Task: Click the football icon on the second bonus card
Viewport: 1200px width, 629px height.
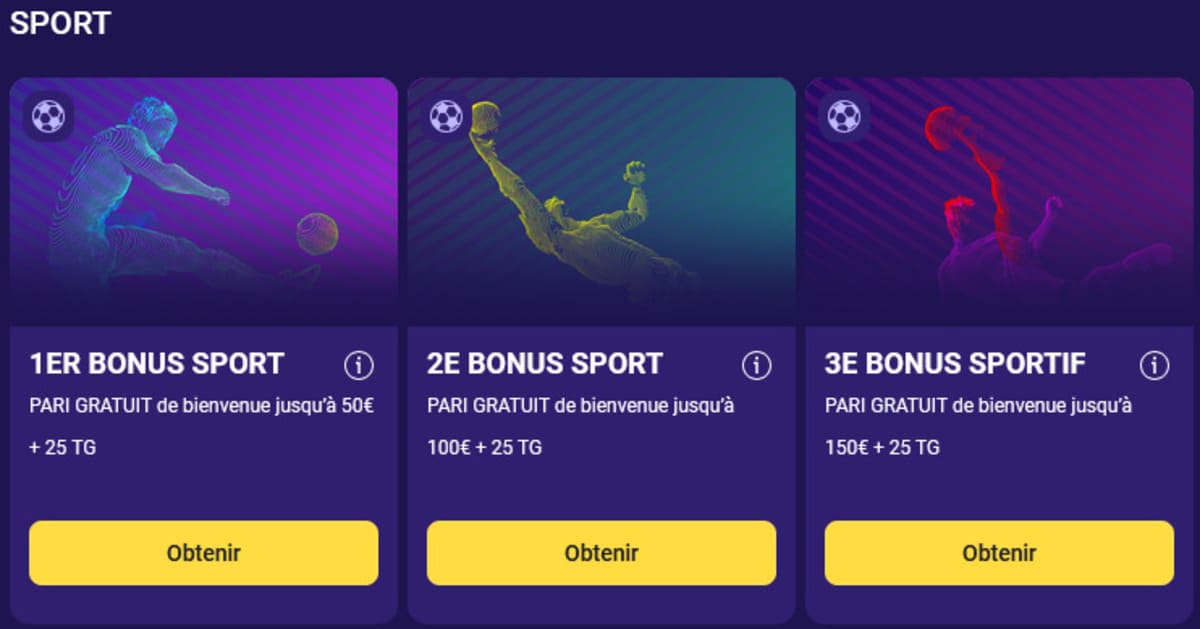Action: coord(444,116)
